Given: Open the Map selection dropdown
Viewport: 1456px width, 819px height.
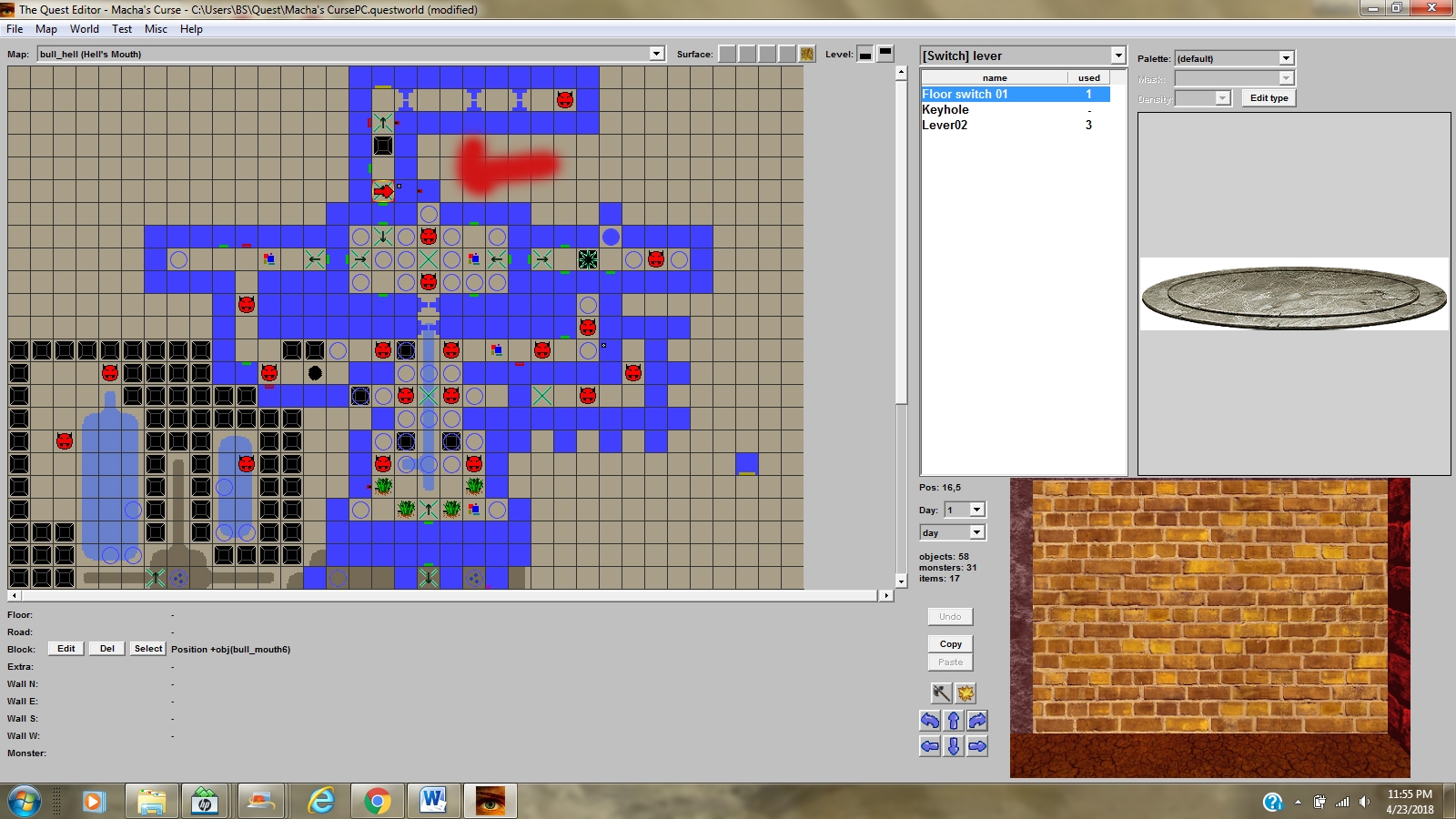Looking at the screenshot, I should point(656,54).
